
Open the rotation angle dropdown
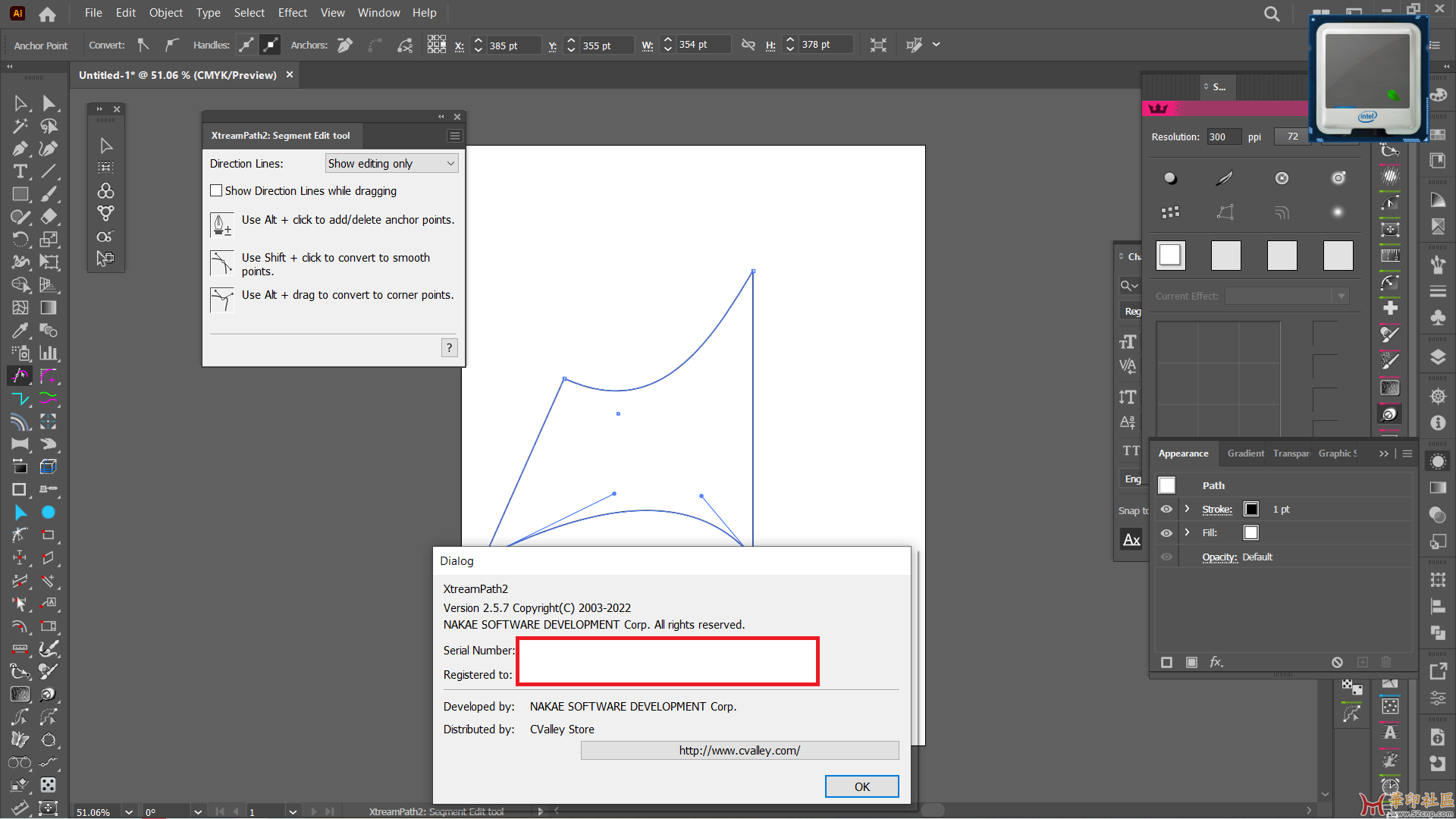(x=198, y=811)
